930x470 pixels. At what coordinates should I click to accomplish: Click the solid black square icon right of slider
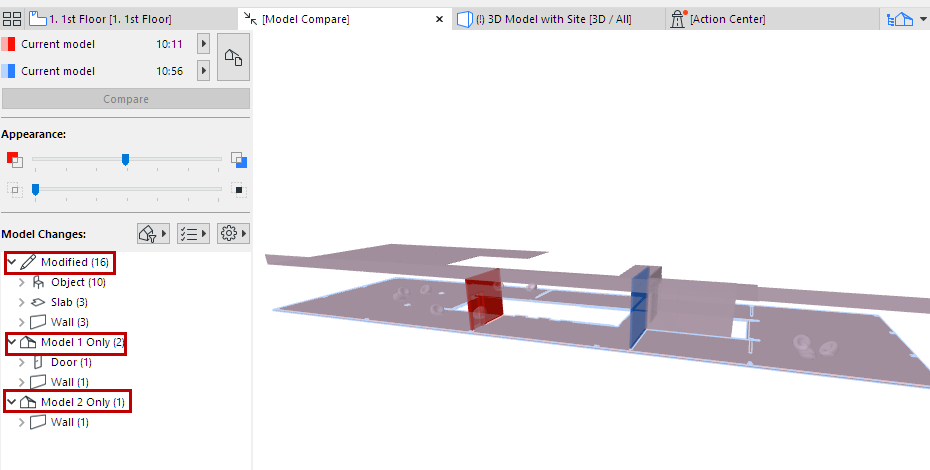pos(239,190)
